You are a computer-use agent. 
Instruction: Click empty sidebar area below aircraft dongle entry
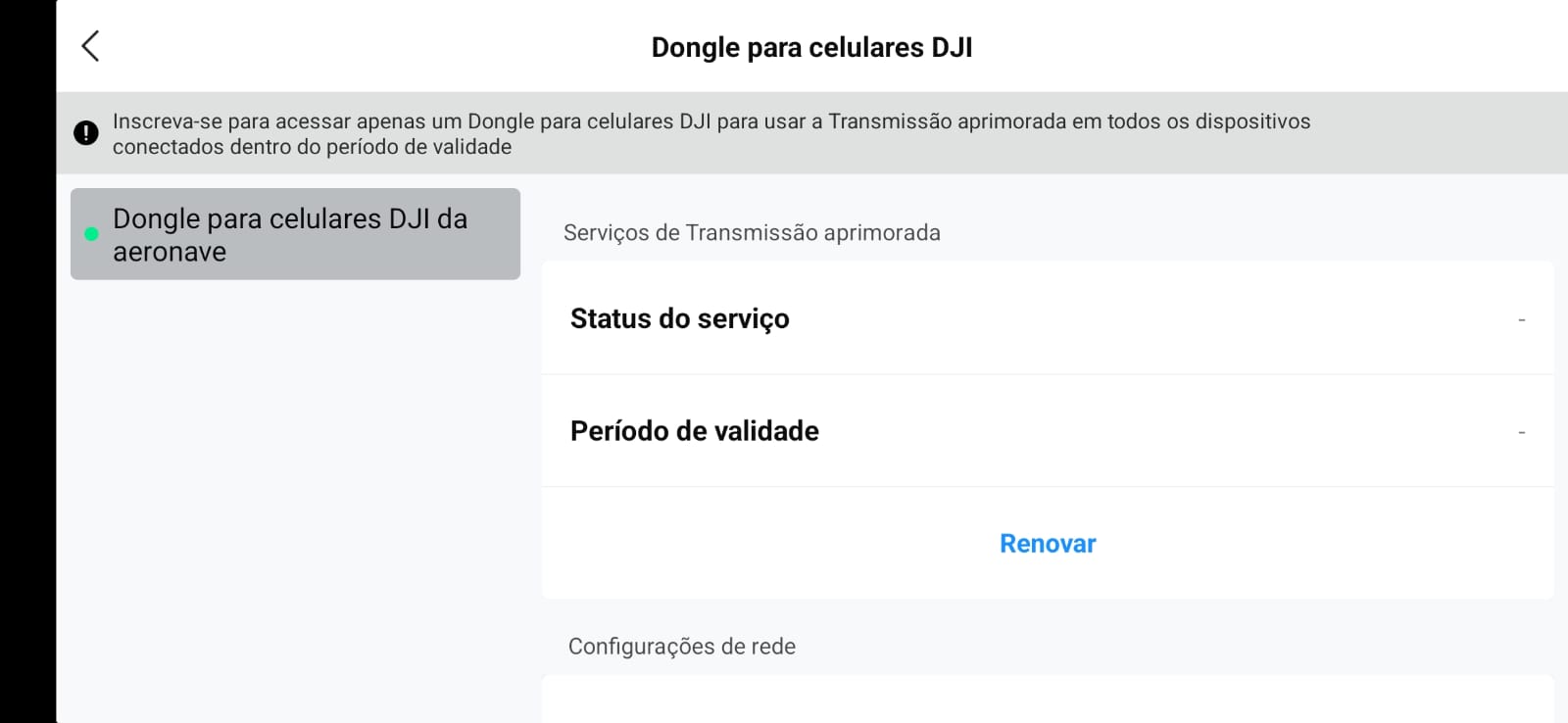coord(294,490)
